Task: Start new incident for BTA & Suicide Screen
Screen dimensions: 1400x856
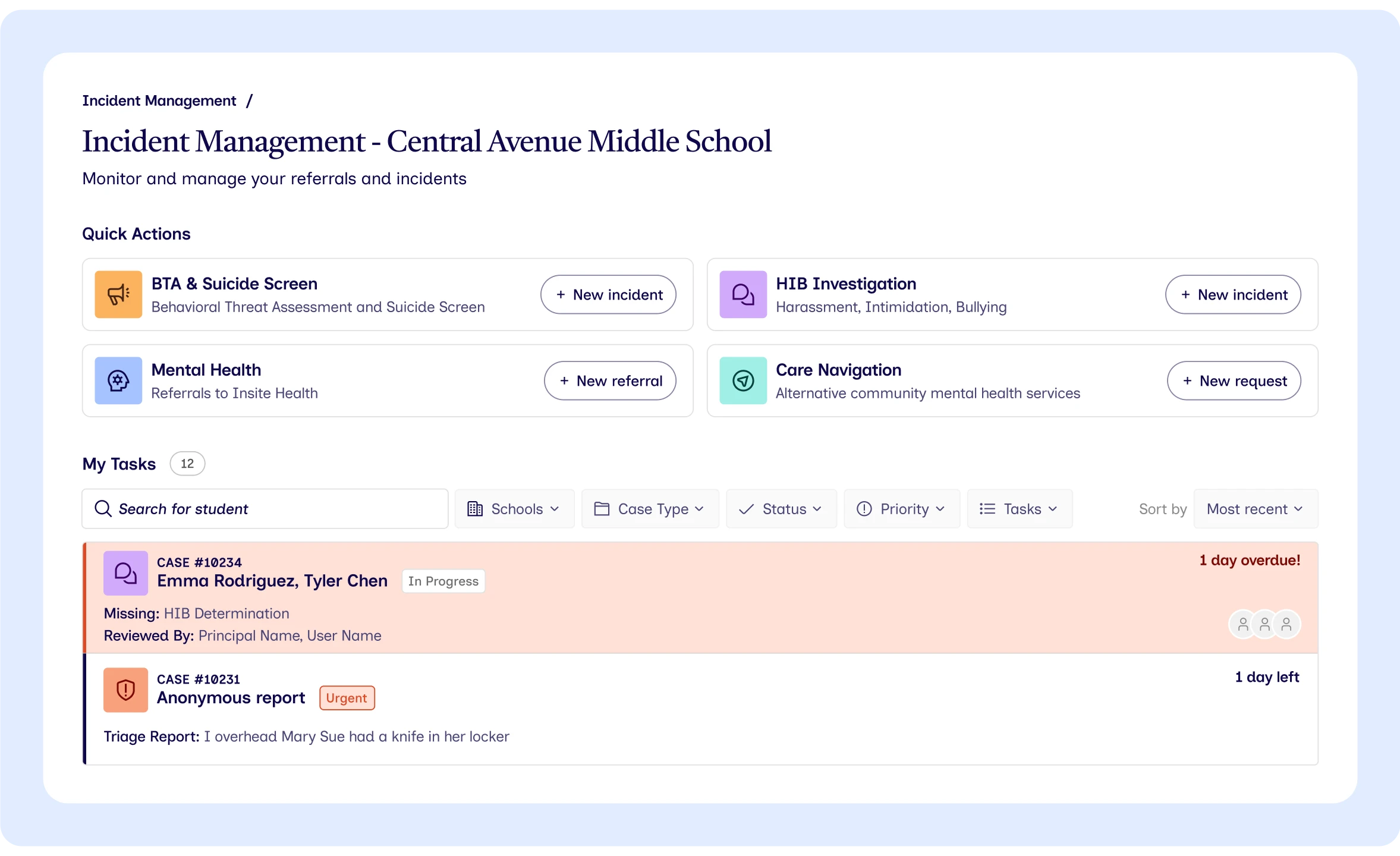Action: point(608,294)
